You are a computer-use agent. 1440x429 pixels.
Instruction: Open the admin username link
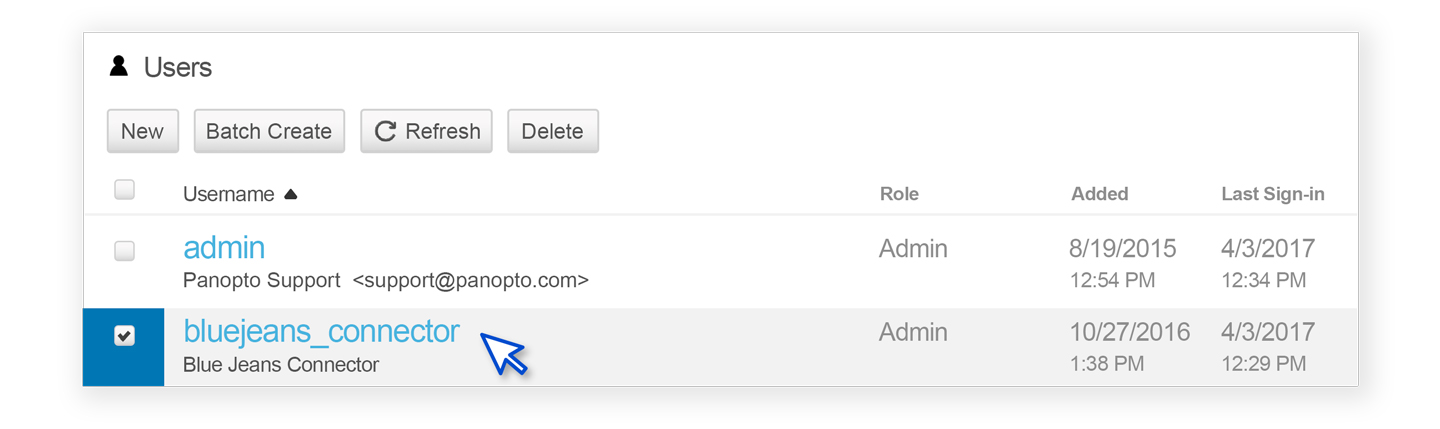point(224,248)
